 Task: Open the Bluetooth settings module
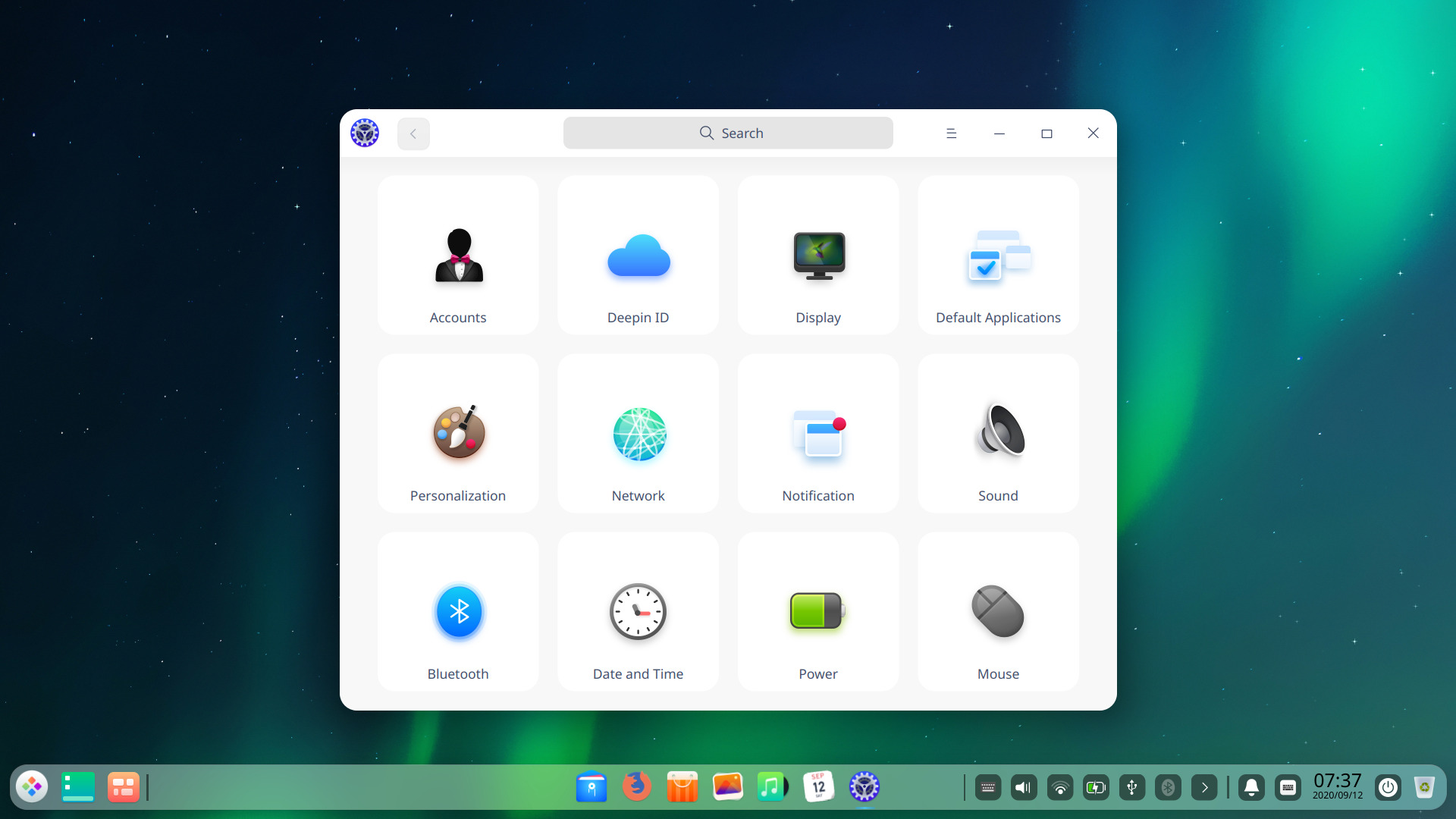pyautogui.click(x=457, y=611)
